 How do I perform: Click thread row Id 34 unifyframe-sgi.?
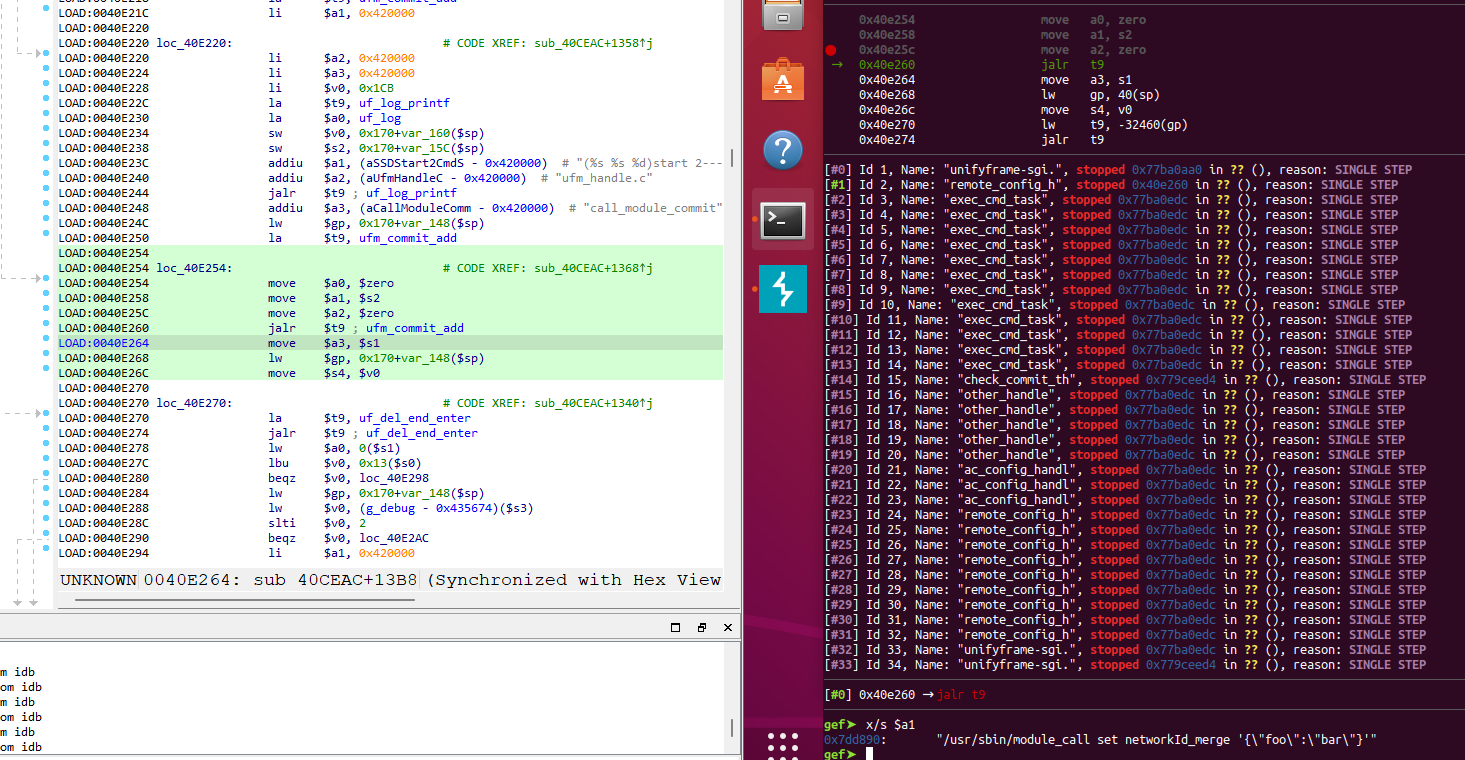tap(1125, 665)
